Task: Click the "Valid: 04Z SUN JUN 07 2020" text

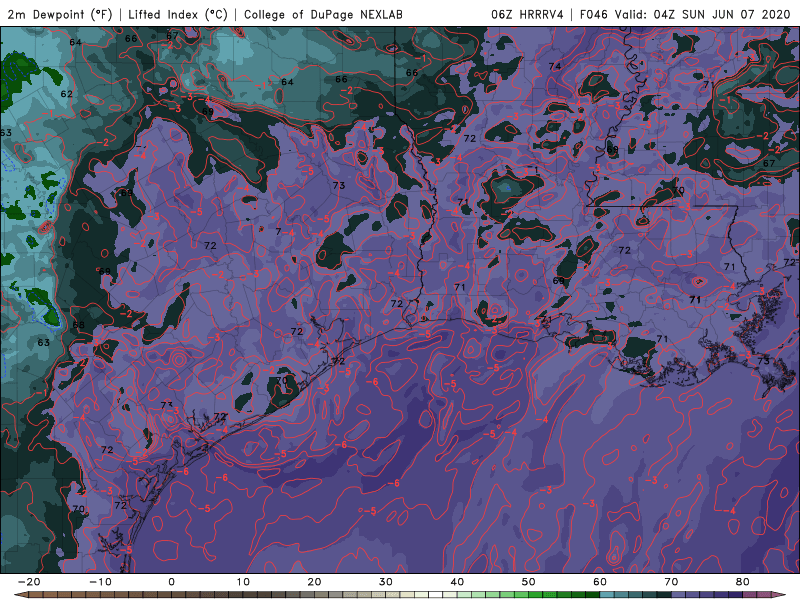Action: click(702, 14)
